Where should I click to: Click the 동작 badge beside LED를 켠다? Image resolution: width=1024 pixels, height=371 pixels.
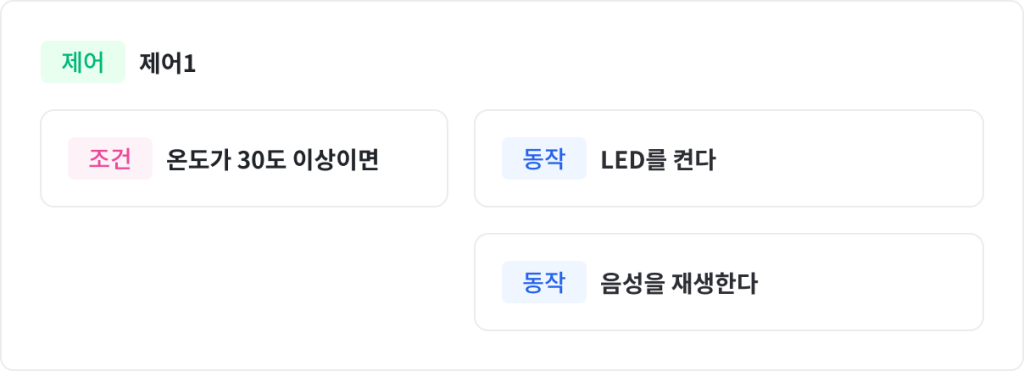[544, 158]
